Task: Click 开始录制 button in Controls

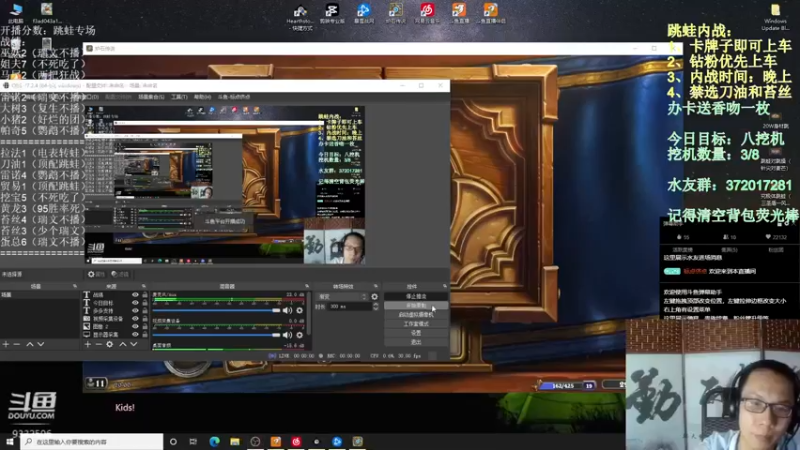Action: (416, 306)
